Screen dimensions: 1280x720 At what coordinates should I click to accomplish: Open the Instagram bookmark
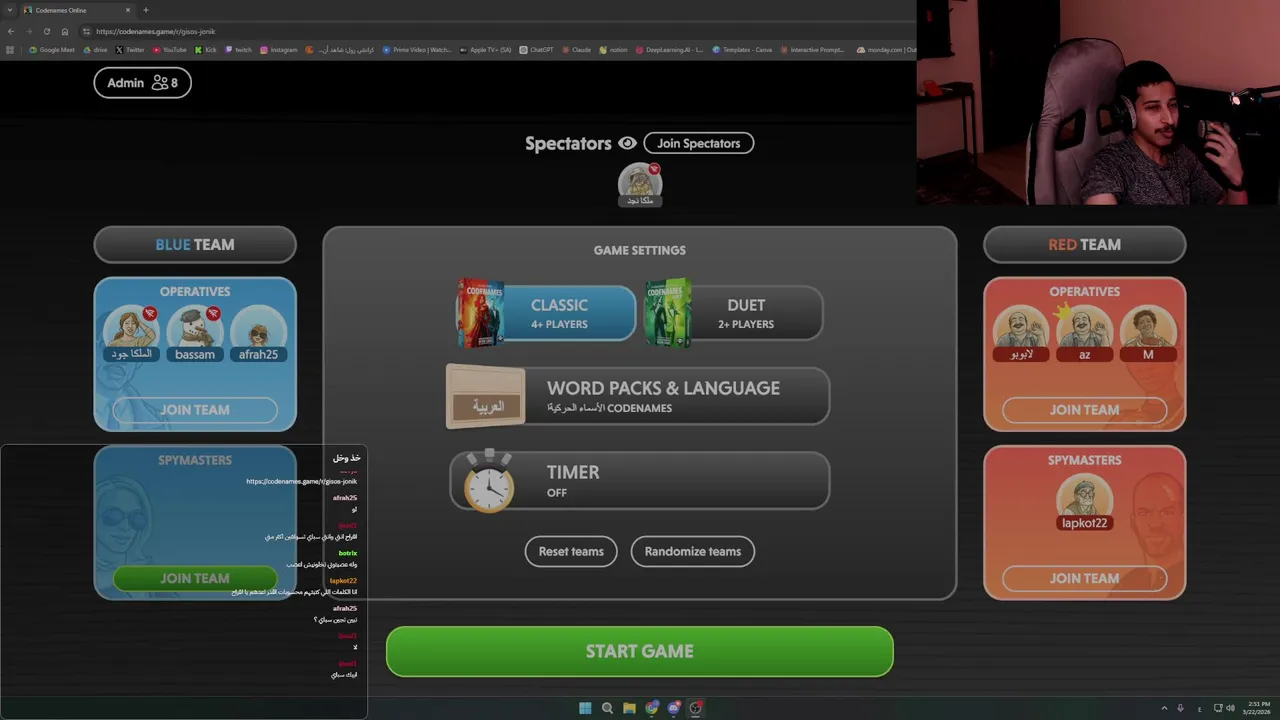coord(278,50)
